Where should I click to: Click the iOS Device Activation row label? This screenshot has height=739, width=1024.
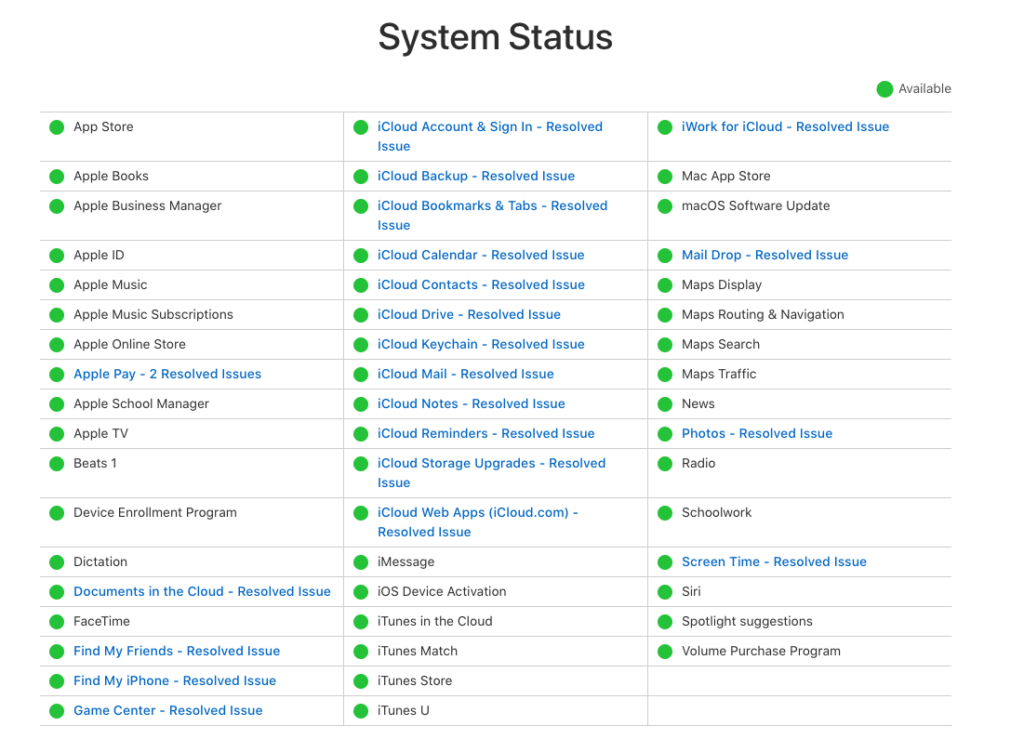(x=442, y=591)
